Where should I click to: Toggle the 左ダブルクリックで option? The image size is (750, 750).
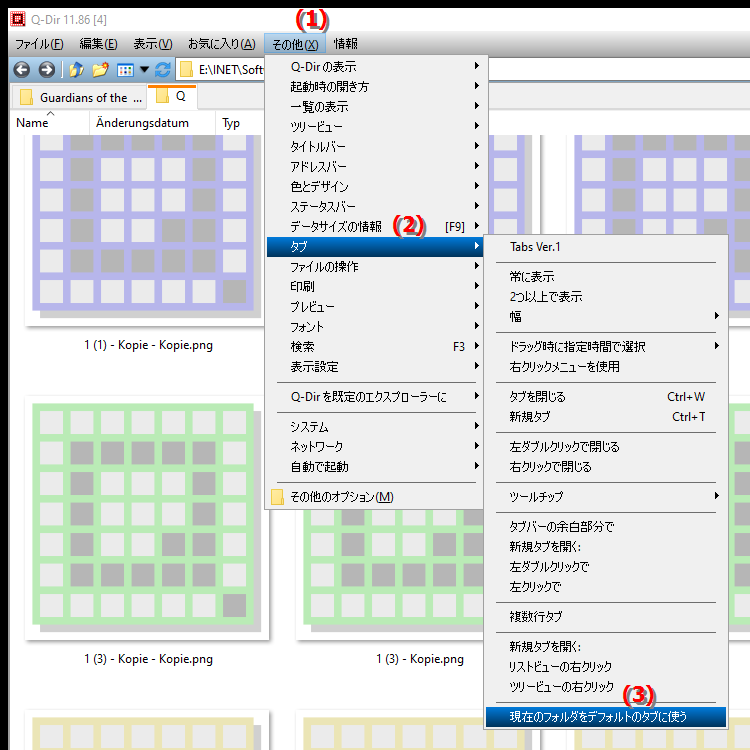pyautogui.click(x=606, y=567)
